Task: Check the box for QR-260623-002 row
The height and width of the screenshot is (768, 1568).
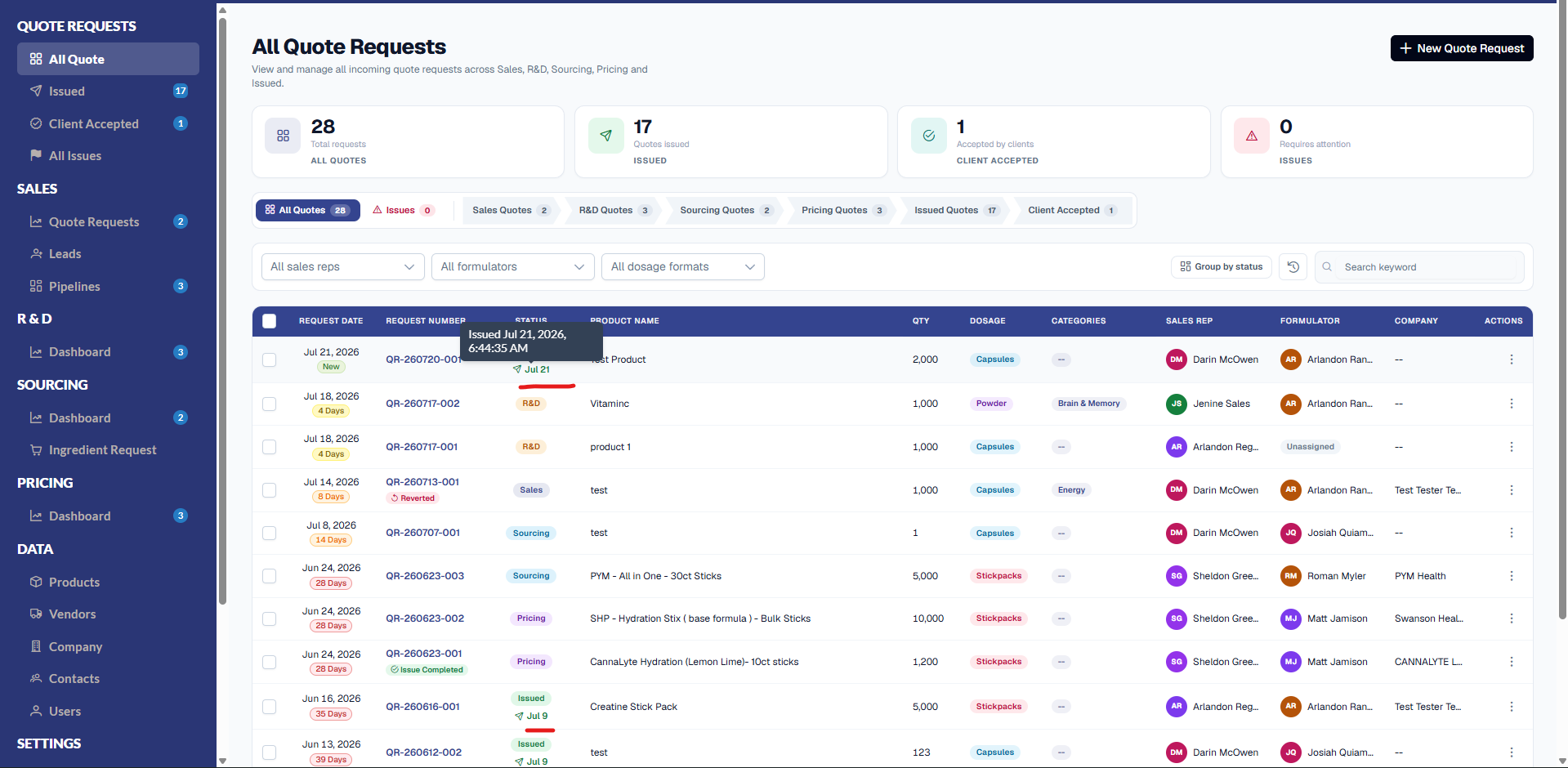Action: click(x=269, y=618)
